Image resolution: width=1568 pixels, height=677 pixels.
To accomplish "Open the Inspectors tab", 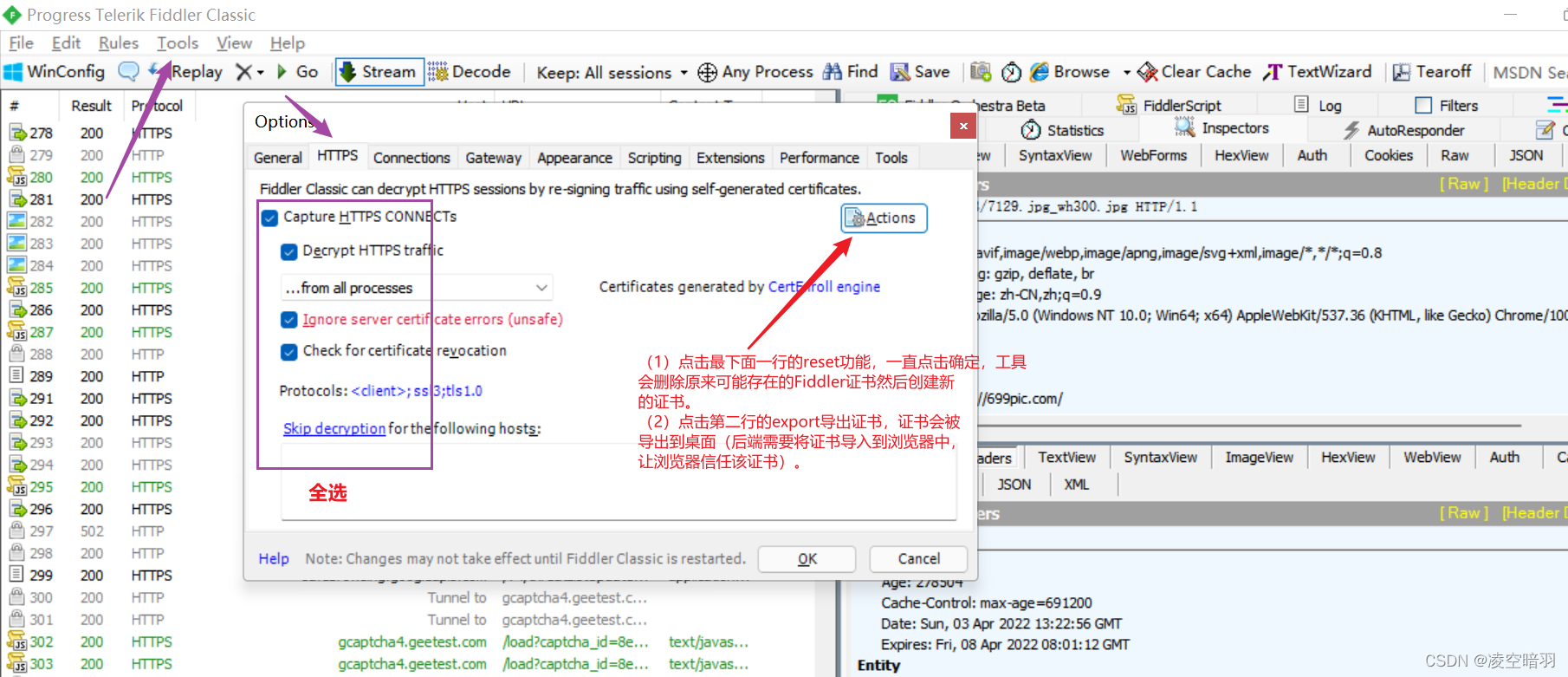I will 1222,128.
